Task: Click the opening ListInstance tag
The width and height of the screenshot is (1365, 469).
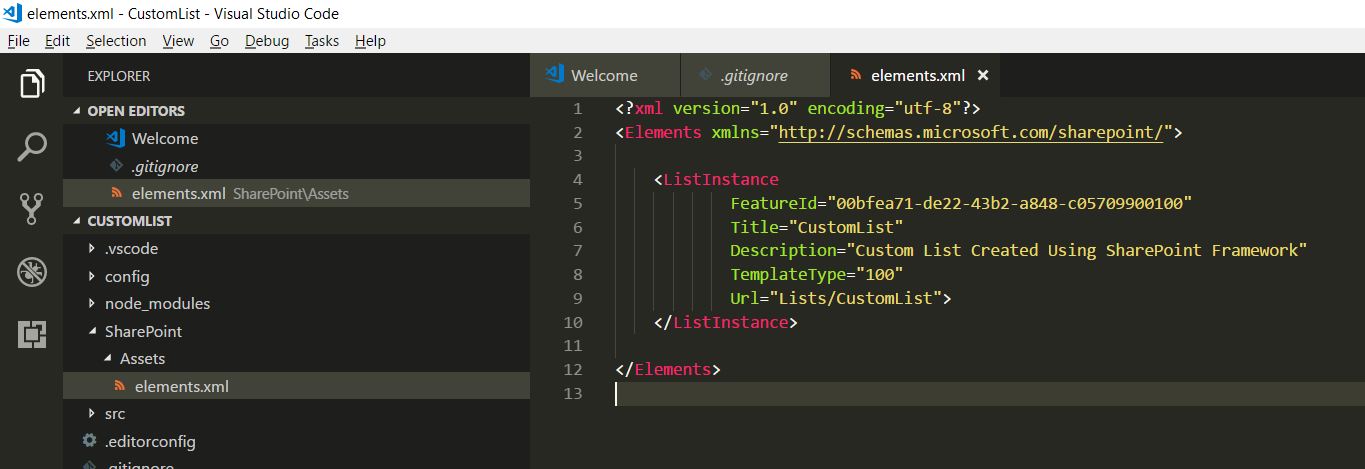Action: tap(716, 180)
